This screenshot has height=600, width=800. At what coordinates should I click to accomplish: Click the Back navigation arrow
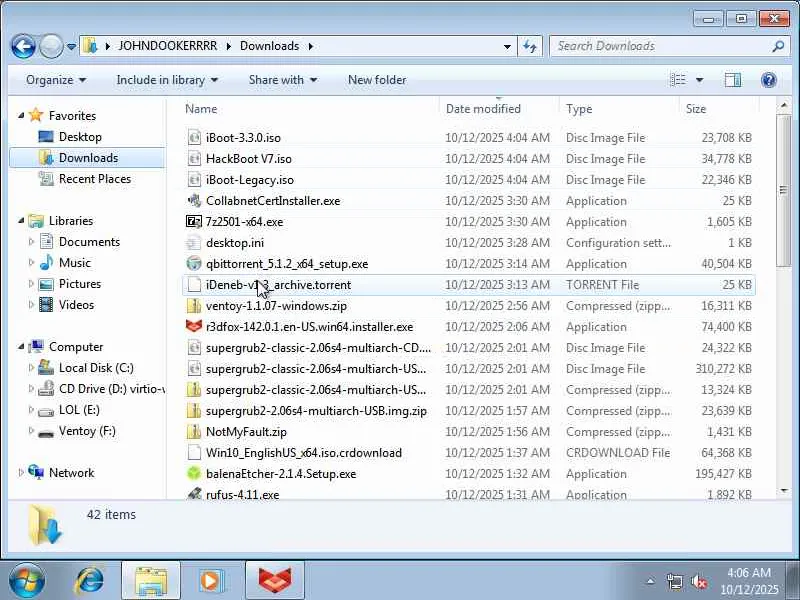(x=23, y=46)
